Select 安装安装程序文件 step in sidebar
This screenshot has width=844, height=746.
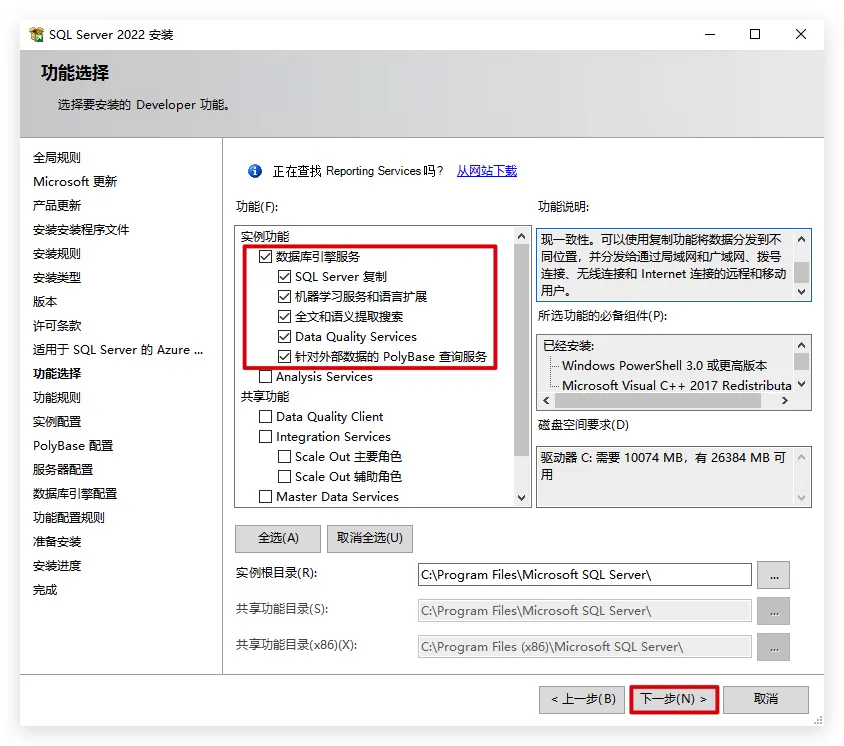(x=81, y=230)
